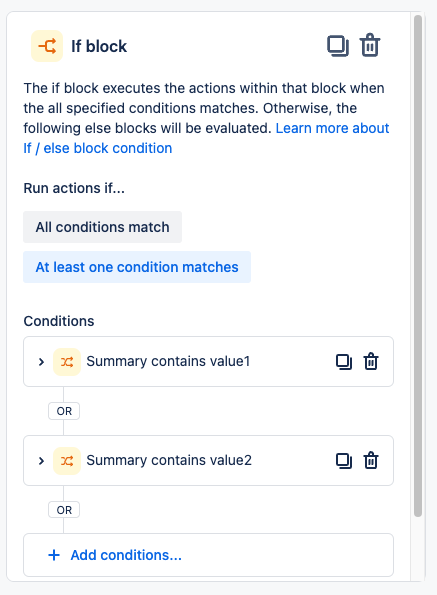Open the Add conditions dropdown
The height and width of the screenshot is (595, 437).
point(208,555)
